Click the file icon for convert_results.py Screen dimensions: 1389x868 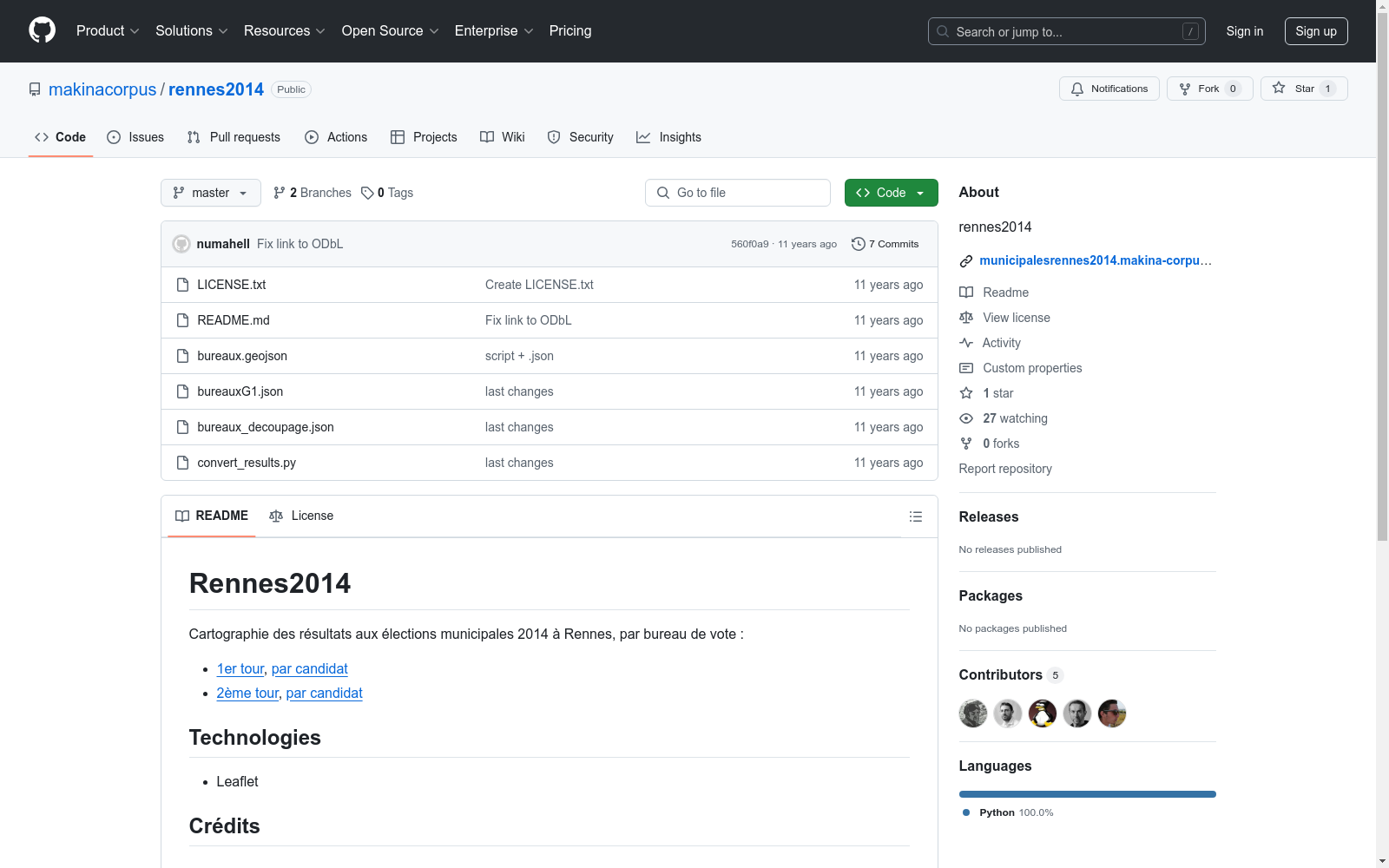pyautogui.click(x=182, y=463)
